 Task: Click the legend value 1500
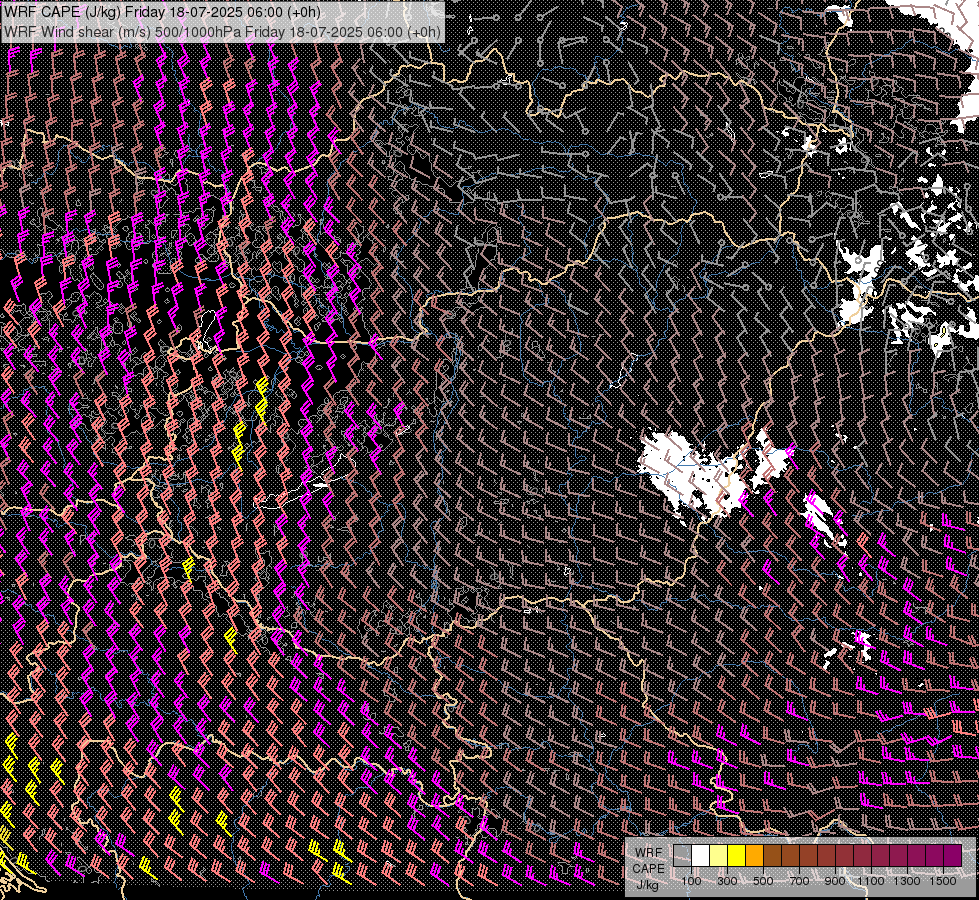(x=943, y=881)
